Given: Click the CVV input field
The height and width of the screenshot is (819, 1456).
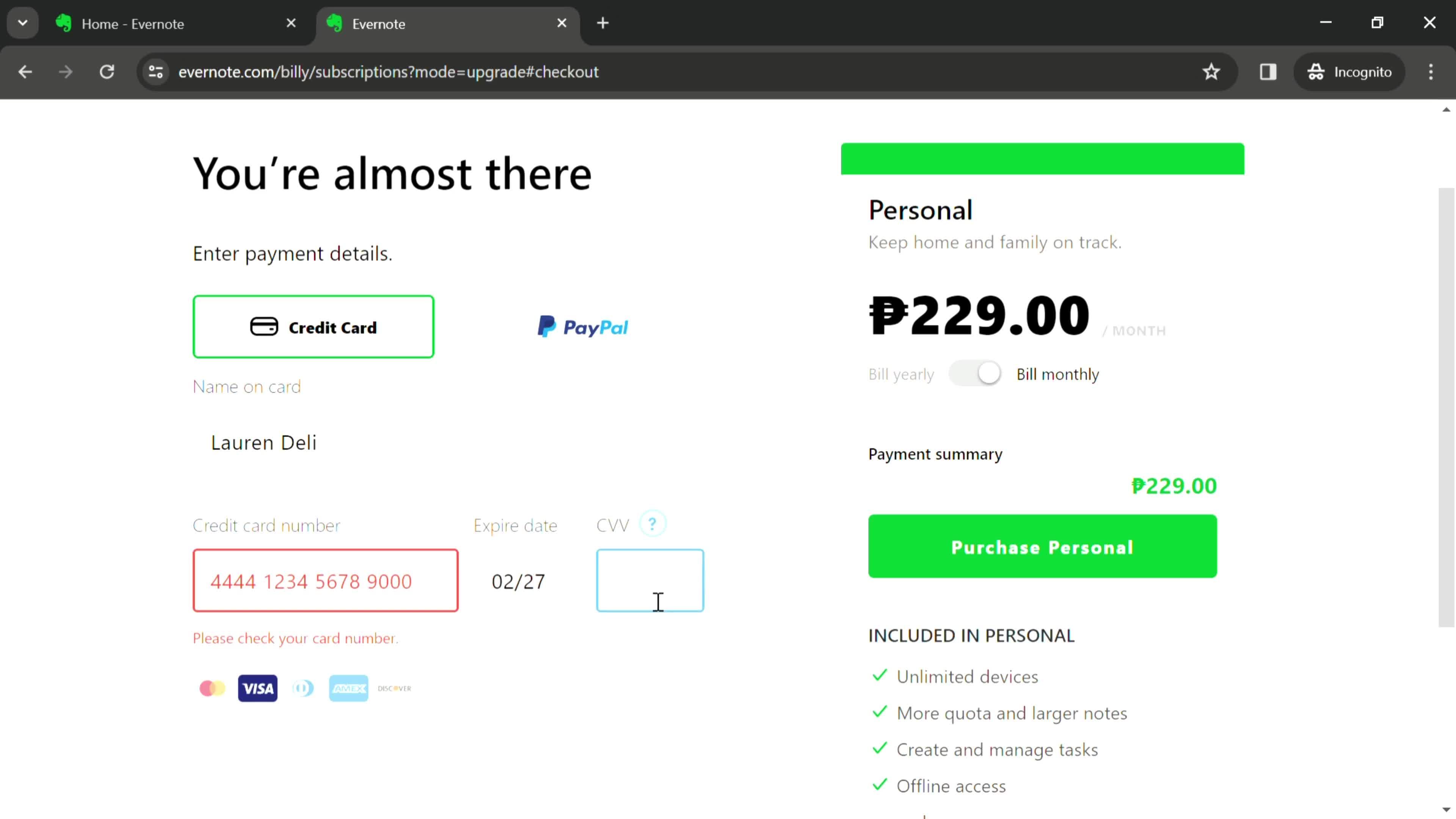Looking at the screenshot, I should [651, 581].
